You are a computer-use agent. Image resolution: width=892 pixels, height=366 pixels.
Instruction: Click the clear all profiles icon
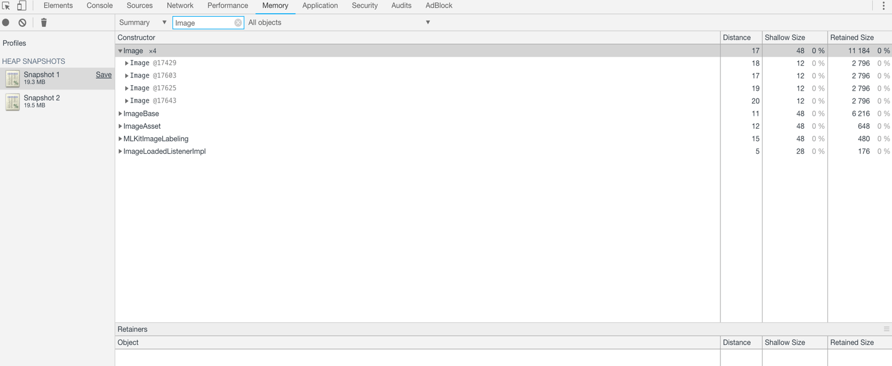[22, 23]
